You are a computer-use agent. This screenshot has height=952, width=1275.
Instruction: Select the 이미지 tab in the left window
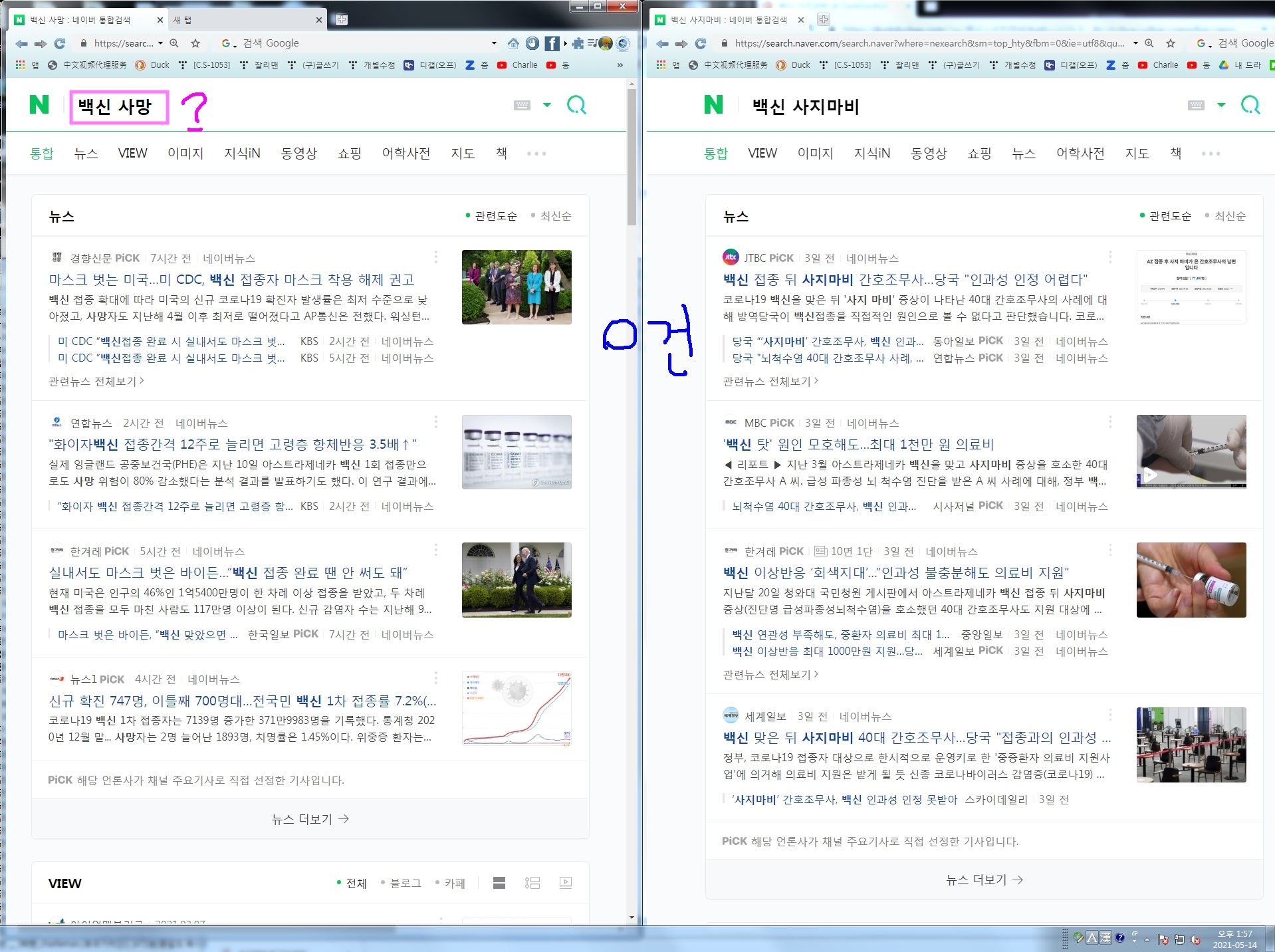tap(185, 154)
